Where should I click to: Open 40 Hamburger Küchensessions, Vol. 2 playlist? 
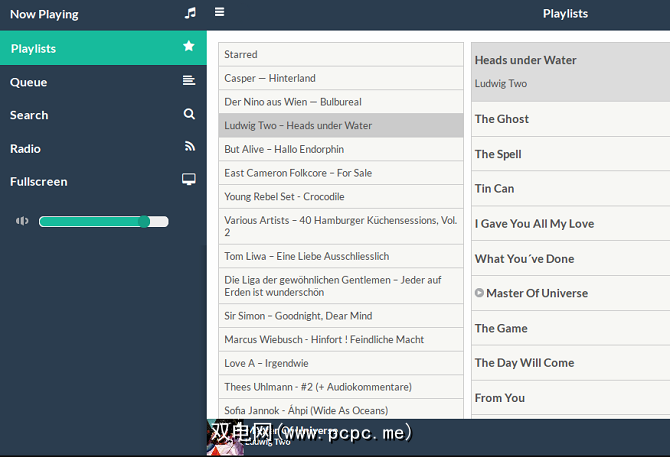click(x=341, y=226)
